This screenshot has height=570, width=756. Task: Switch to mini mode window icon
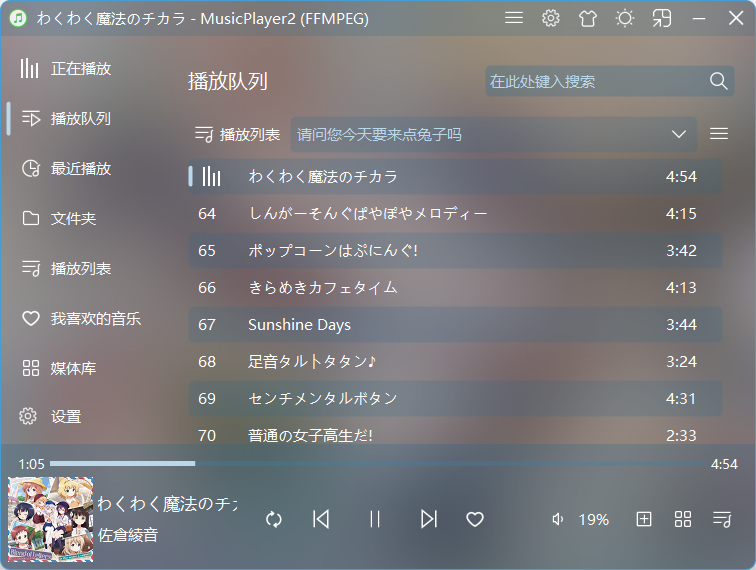[x=662, y=18]
